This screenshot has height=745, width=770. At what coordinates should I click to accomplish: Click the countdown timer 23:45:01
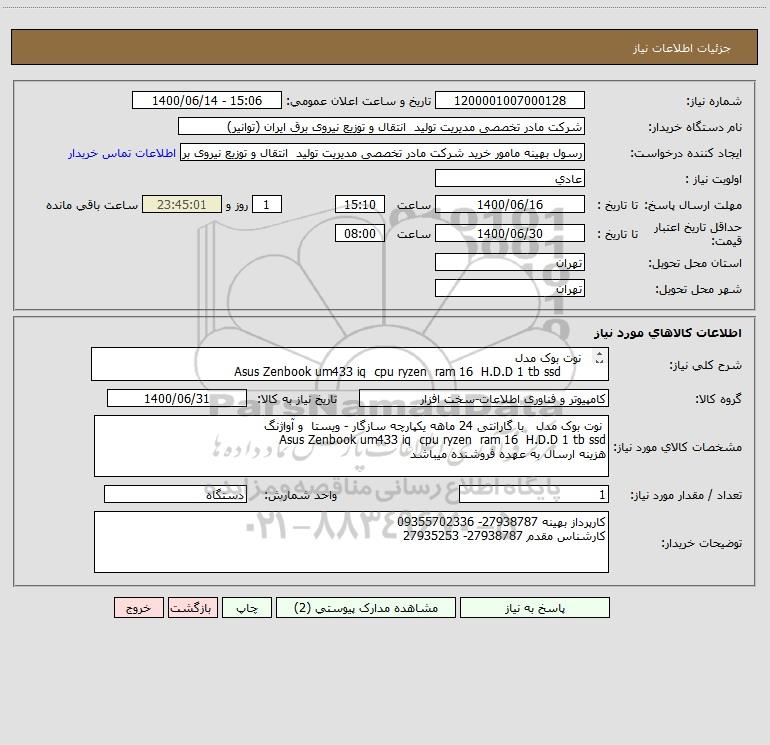182,204
